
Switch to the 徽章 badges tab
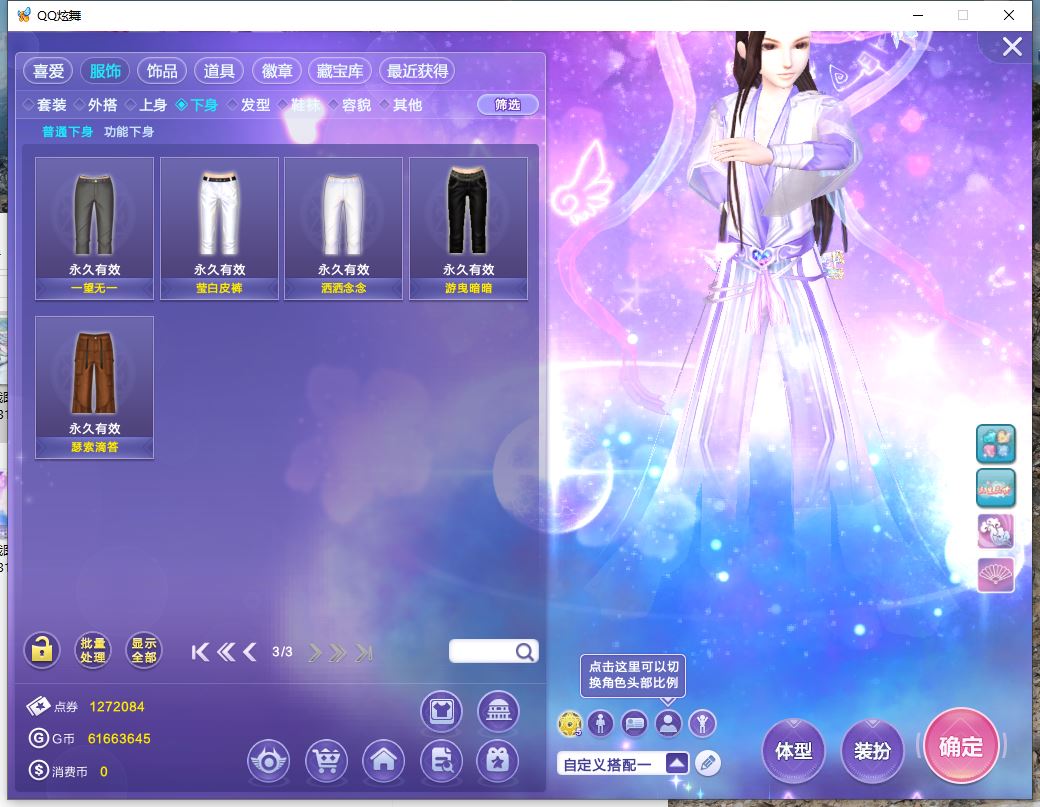277,71
